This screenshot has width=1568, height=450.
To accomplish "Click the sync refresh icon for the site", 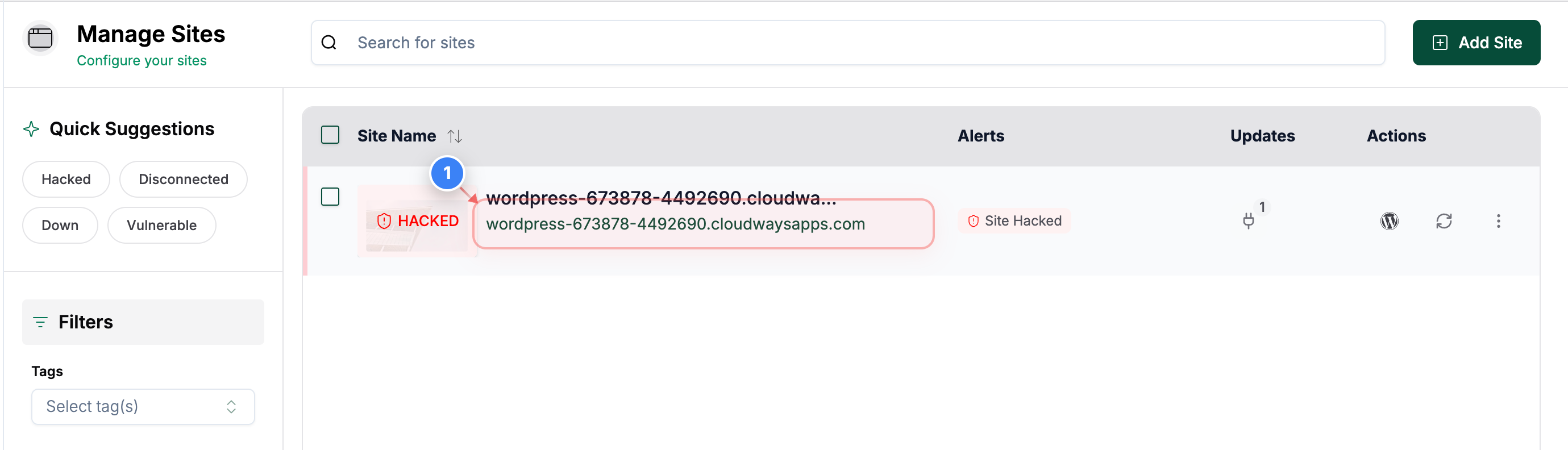I will click(1444, 221).
